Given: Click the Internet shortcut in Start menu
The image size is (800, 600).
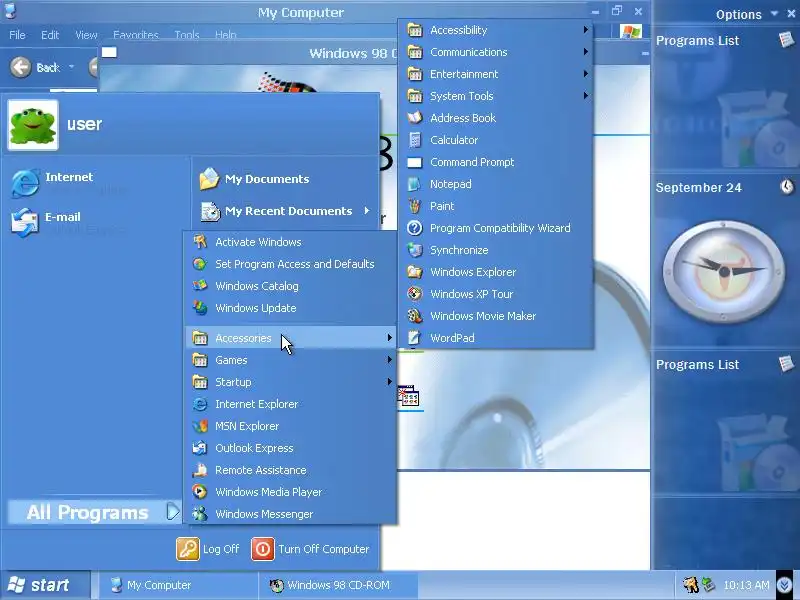Looking at the screenshot, I should [69, 183].
